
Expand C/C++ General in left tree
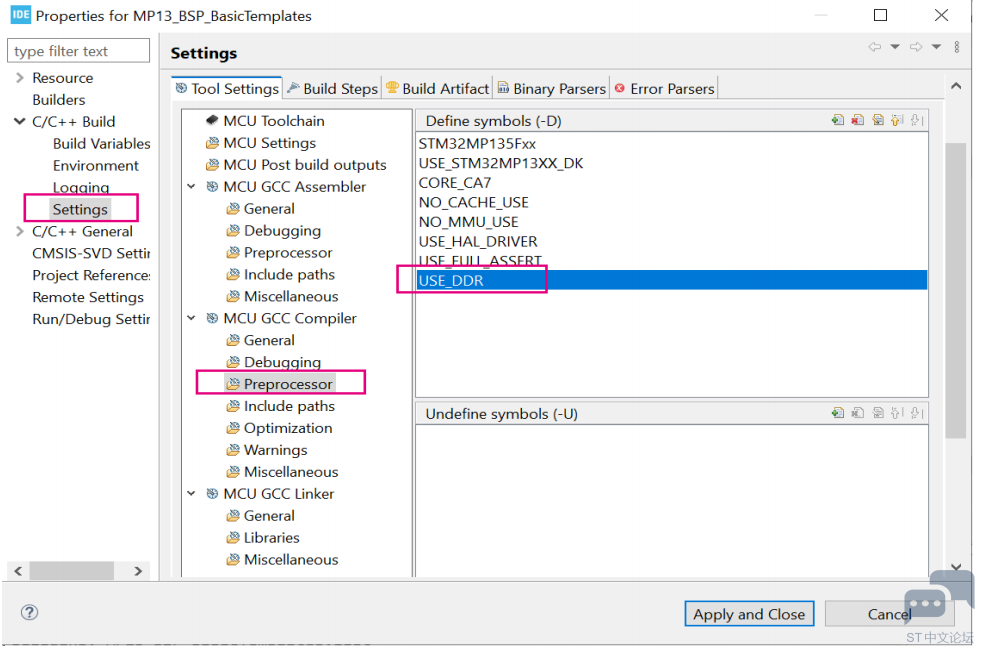(x=19, y=231)
